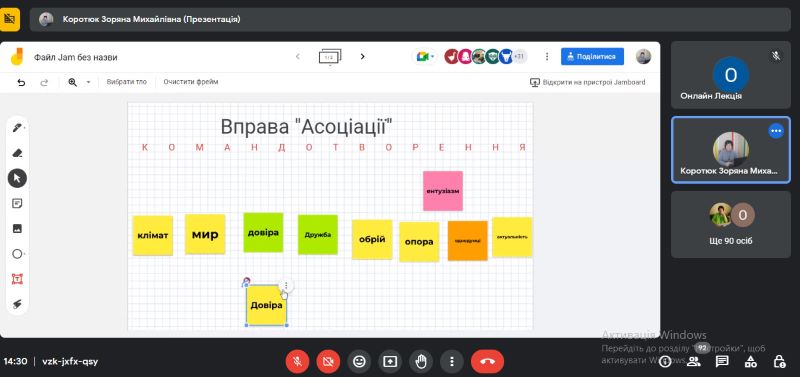Open the zoom magnifier control

pos(72,82)
